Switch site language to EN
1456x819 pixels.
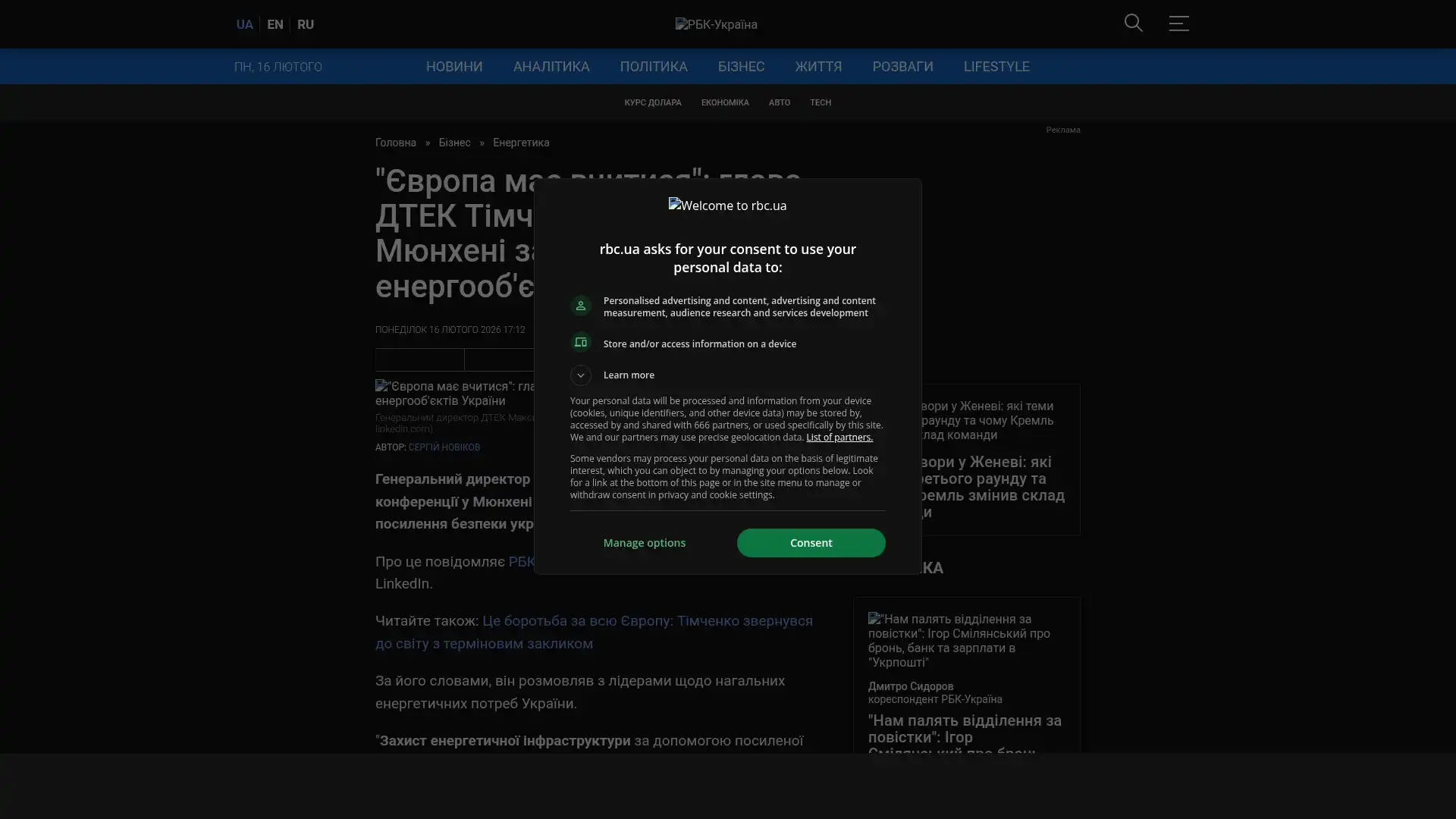coord(275,24)
